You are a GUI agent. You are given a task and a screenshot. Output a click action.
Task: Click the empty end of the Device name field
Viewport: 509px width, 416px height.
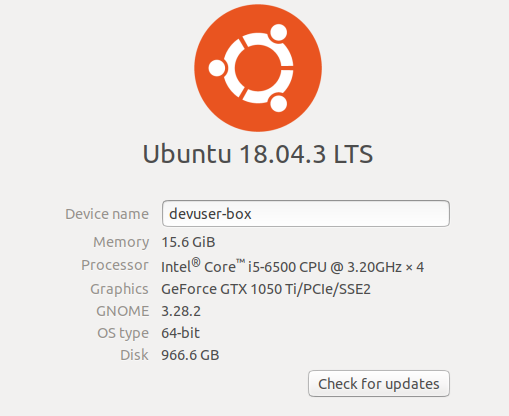click(x=350, y=214)
